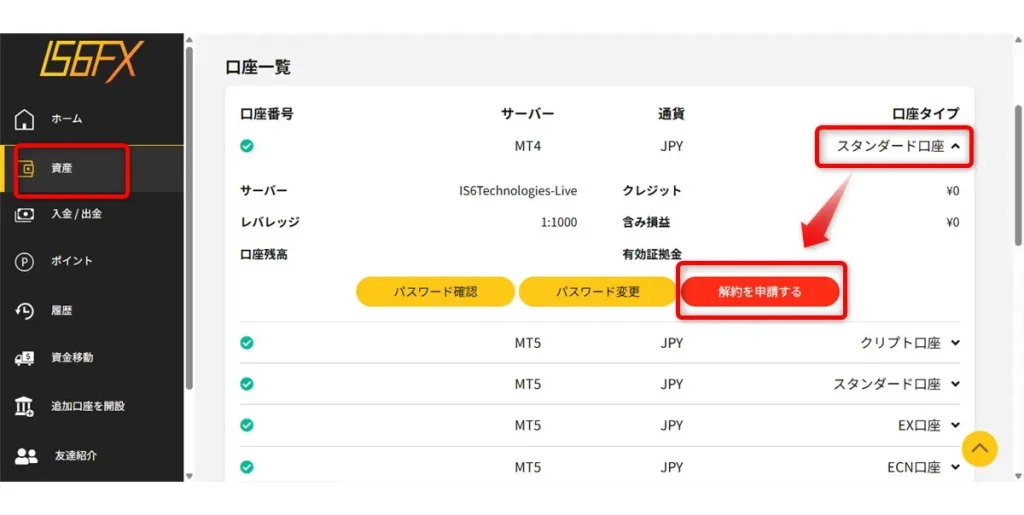Click the people icon beside 友達紹介
1024x515 pixels.
tap(26, 456)
